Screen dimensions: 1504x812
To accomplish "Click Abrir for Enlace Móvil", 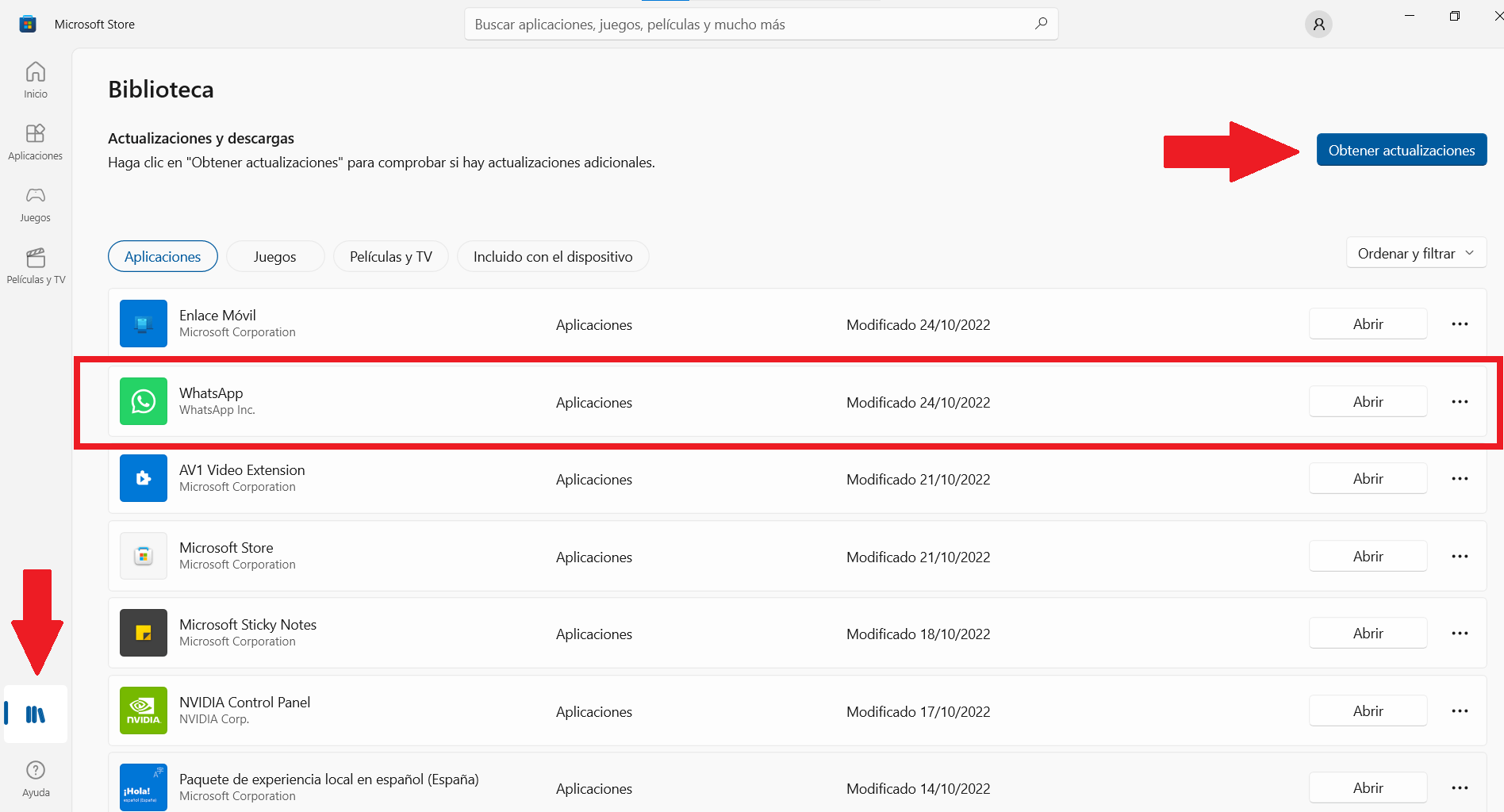I will (x=1368, y=324).
